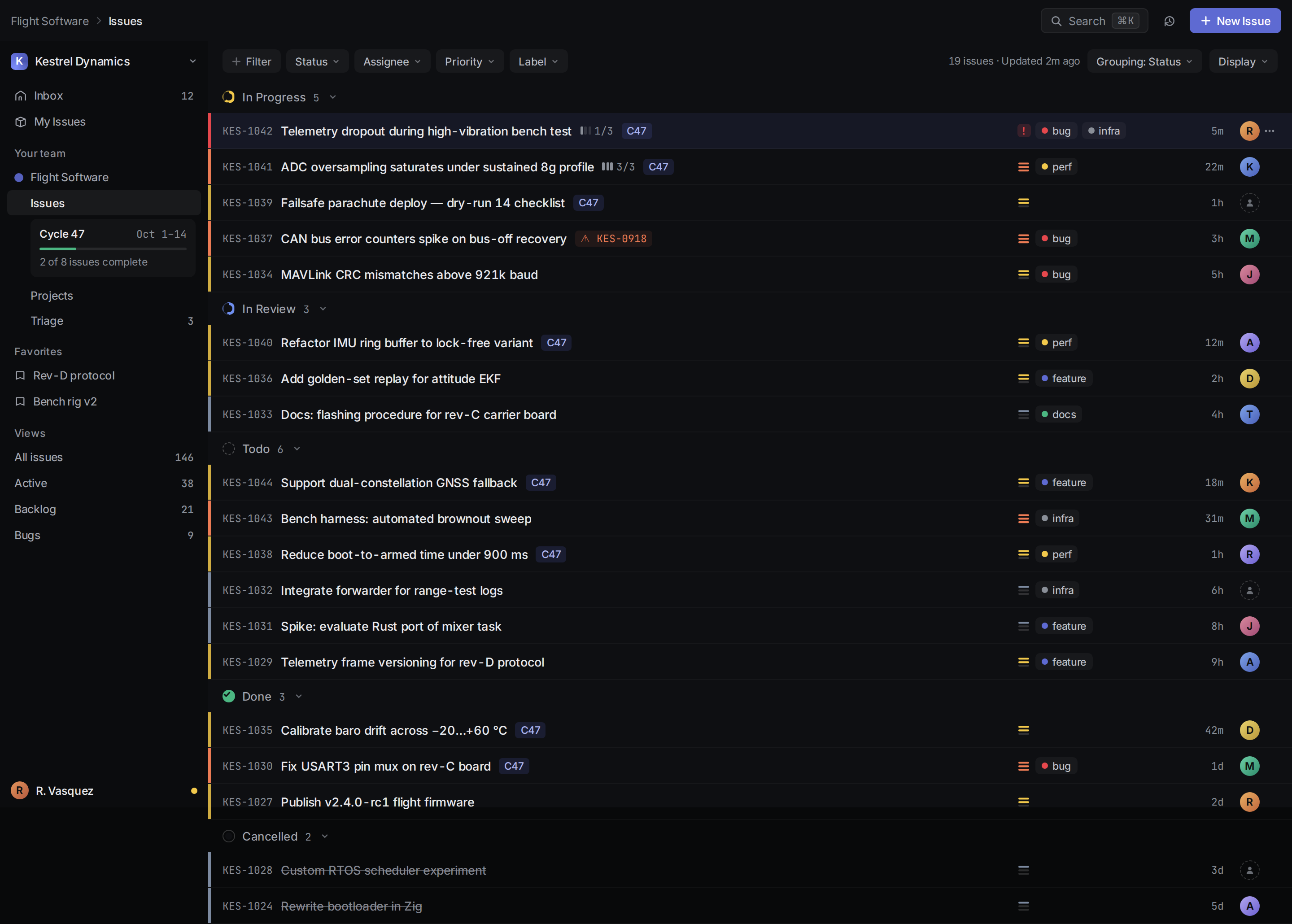Image resolution: width=1292 pixels, height=924 pixels.
Task: Click the In Progress status circle icon
Action: [229, 97]
